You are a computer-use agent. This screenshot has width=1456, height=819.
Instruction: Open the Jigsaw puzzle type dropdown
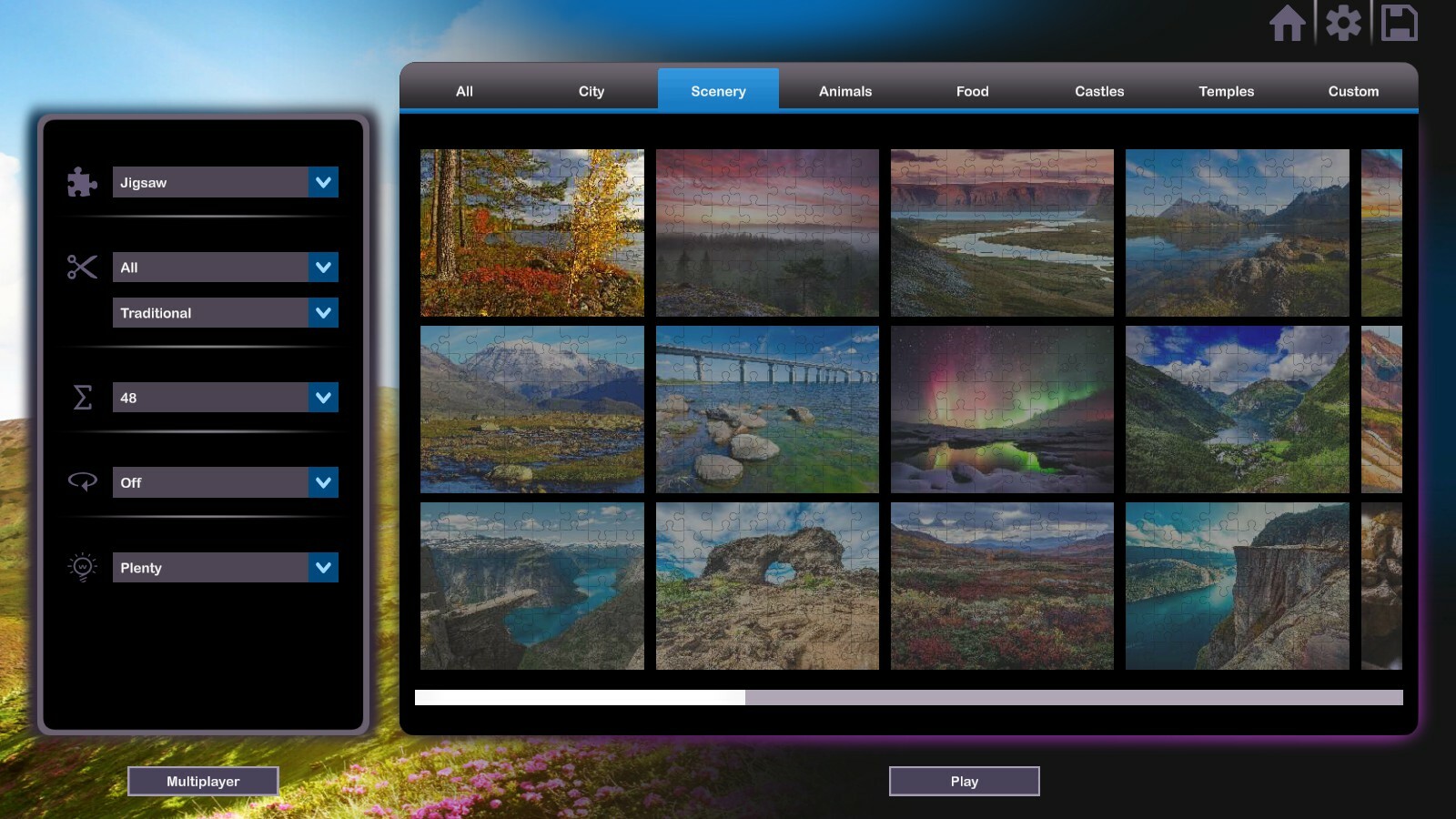click(x=224, y=182)
